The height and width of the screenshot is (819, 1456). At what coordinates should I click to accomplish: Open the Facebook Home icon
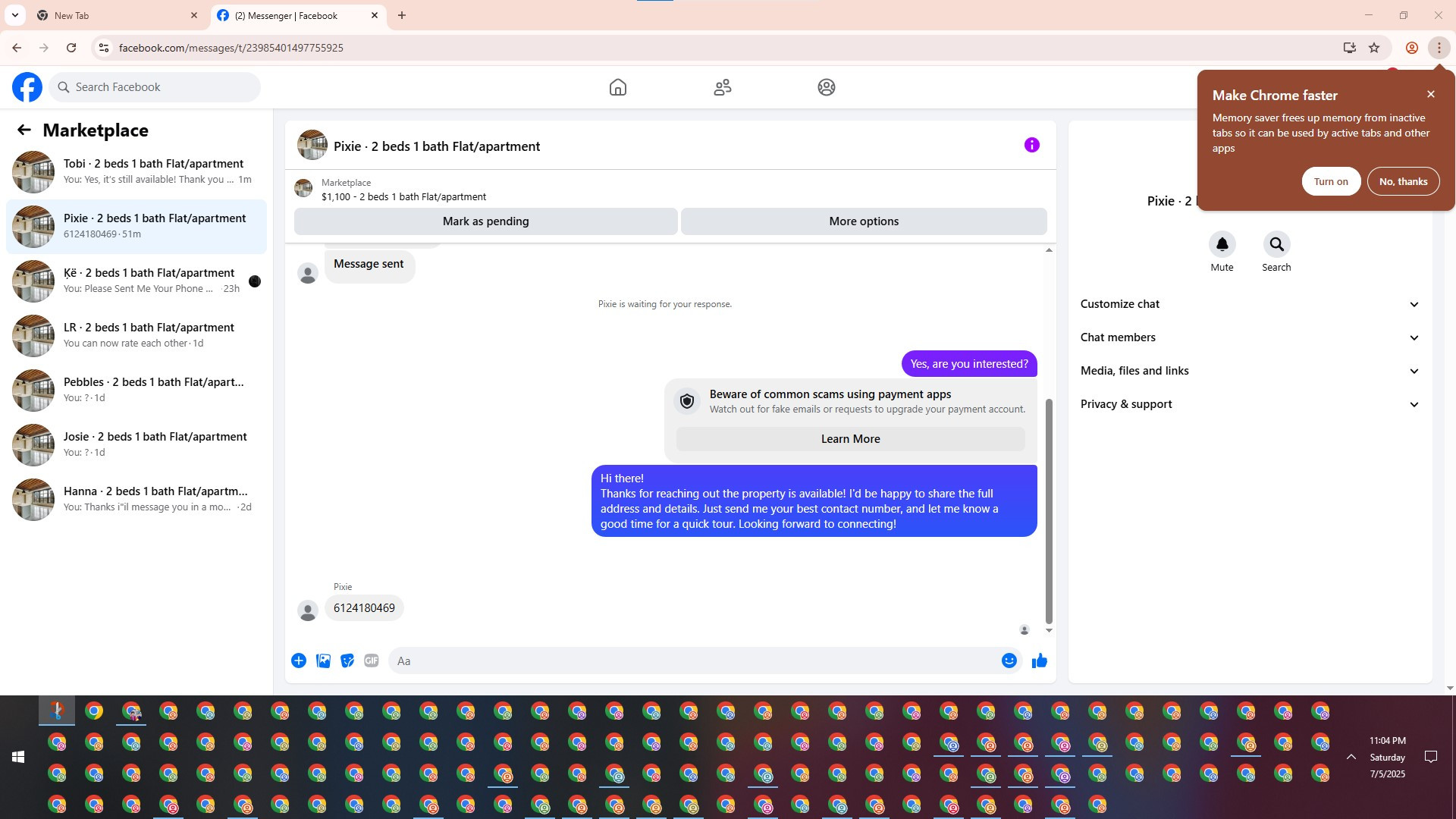617,87
